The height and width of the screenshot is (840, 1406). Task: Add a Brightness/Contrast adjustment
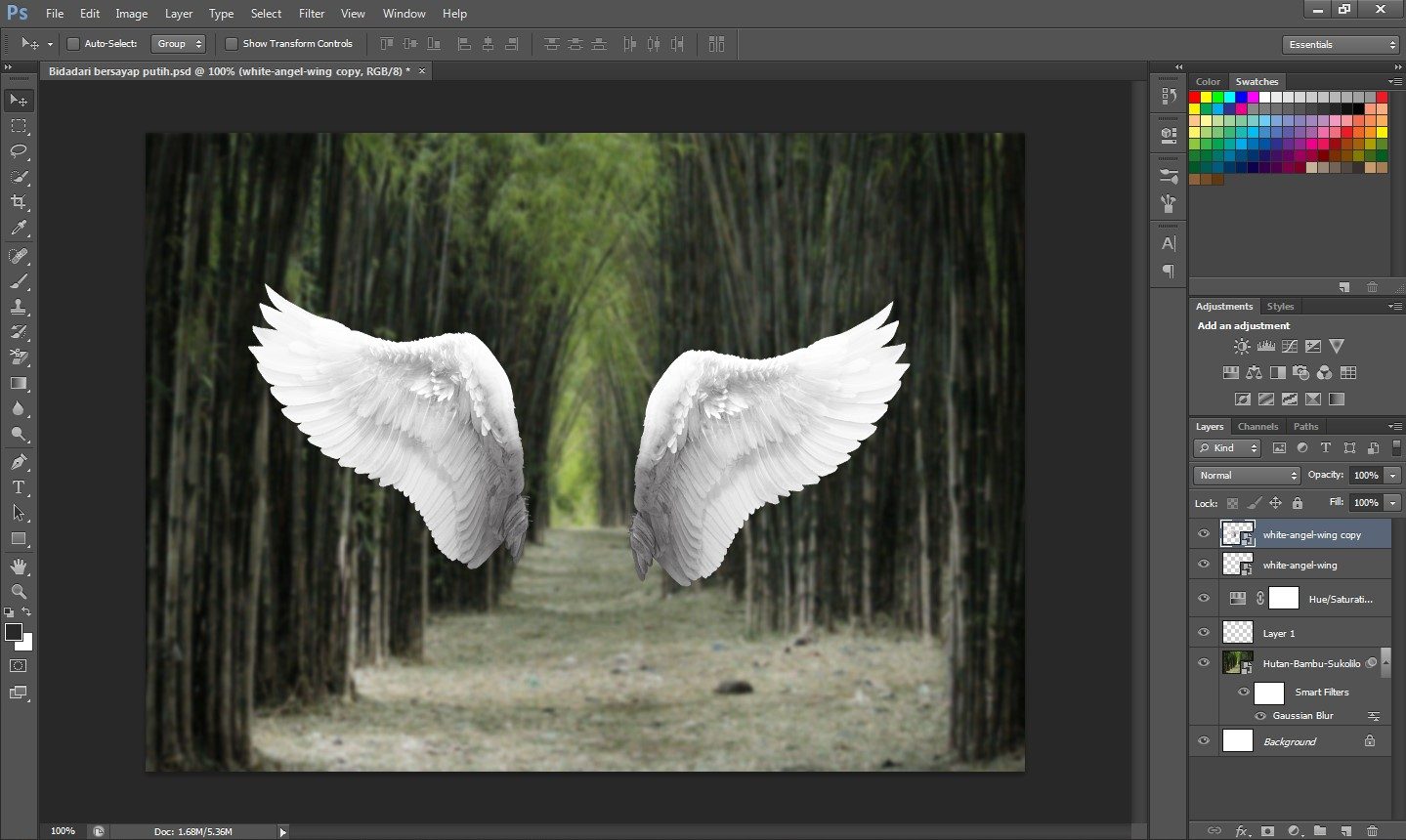[1242, 347]
